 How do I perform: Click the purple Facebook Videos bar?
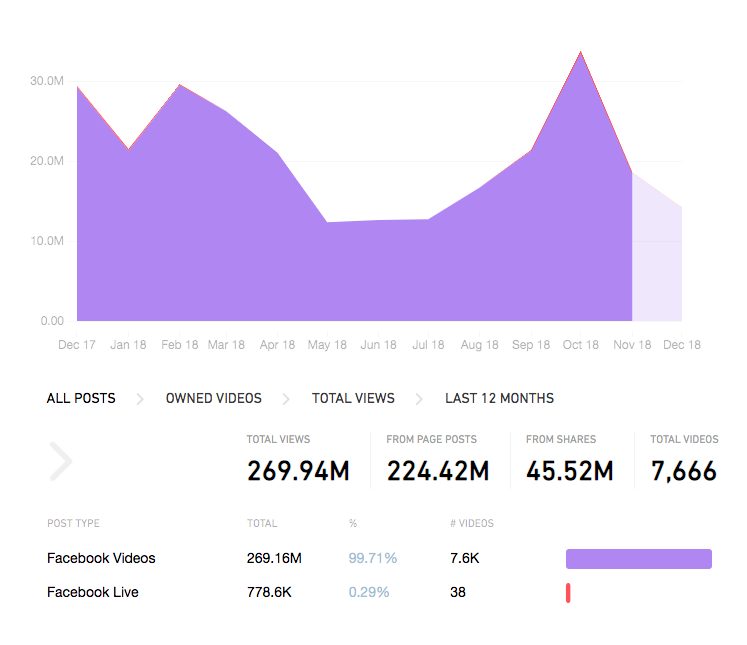pos(639,559)
